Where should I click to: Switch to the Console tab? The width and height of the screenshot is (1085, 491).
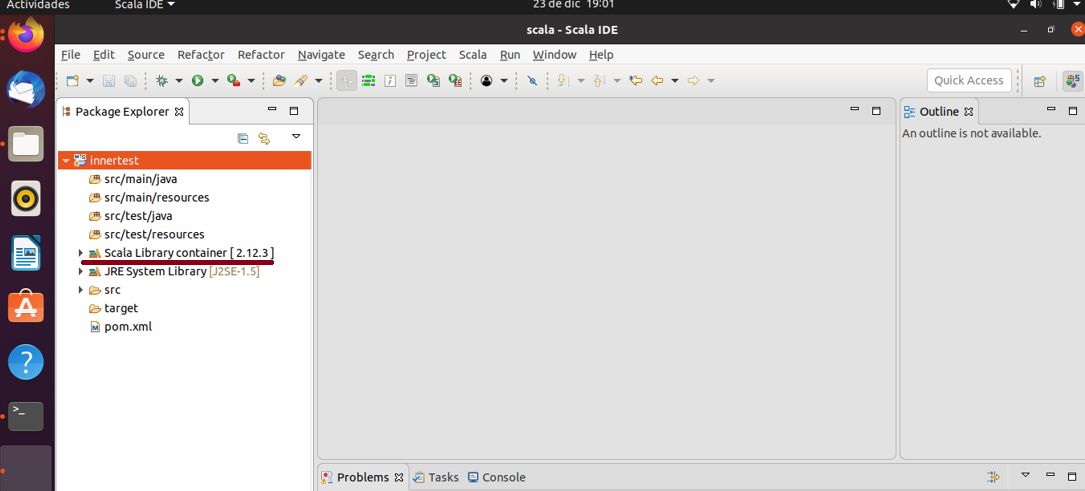pos(496,477)
